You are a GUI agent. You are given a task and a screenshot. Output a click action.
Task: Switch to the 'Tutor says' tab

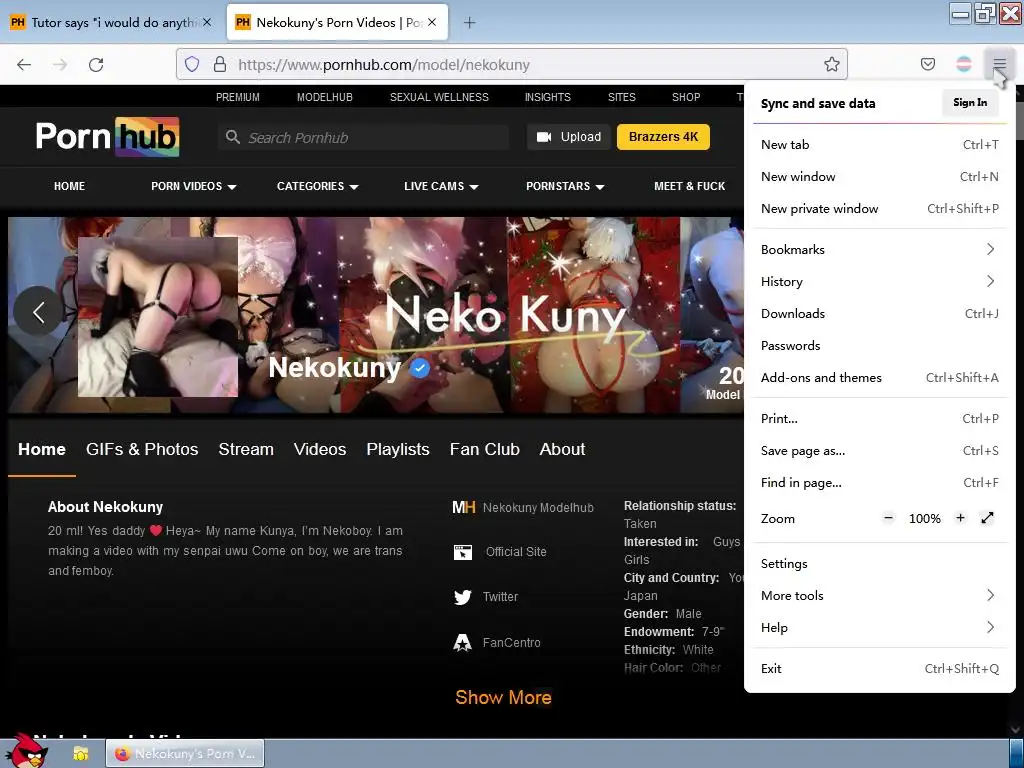[111, 23]
